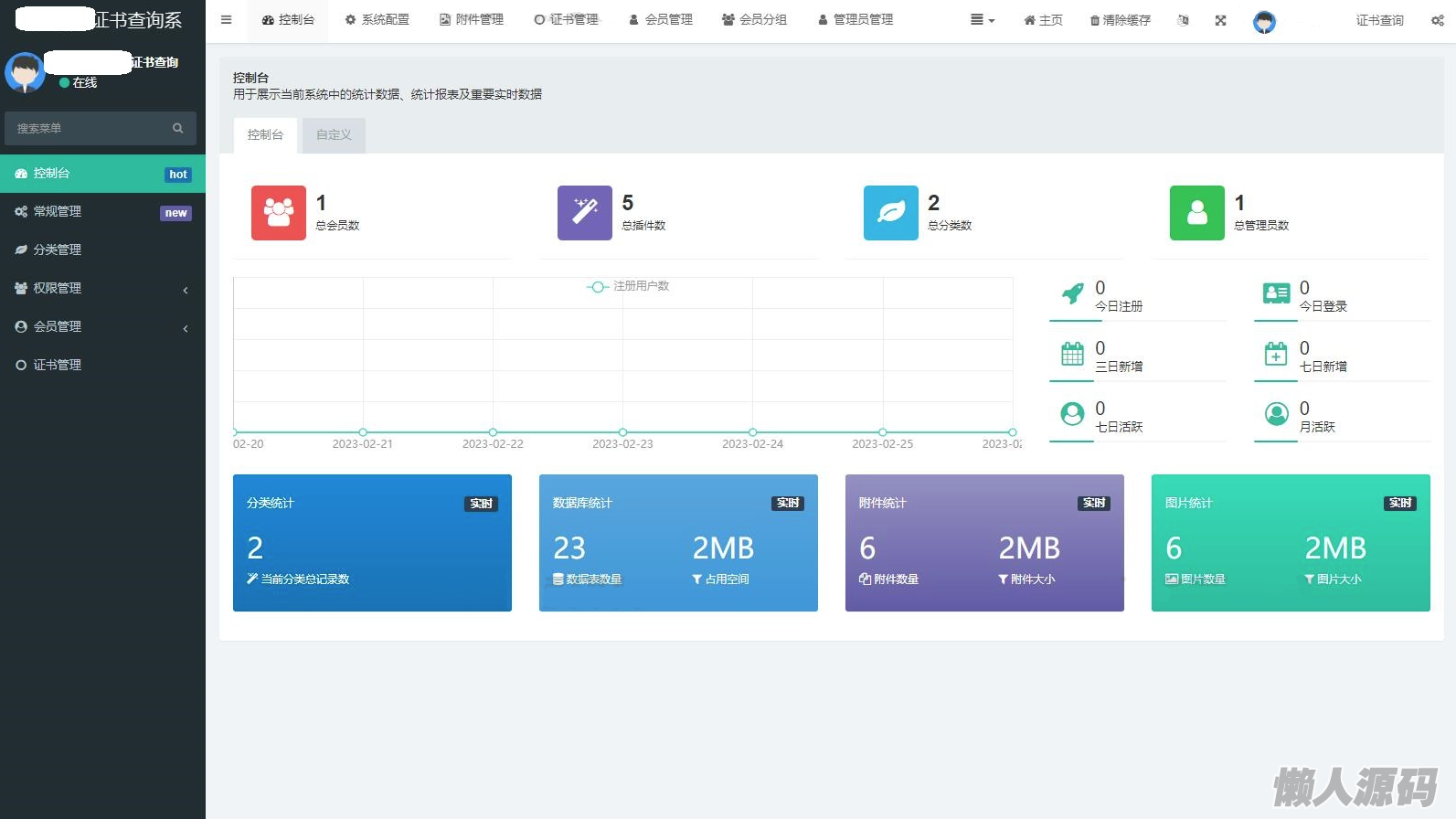Go to 主页 home link

point(1043,20)
